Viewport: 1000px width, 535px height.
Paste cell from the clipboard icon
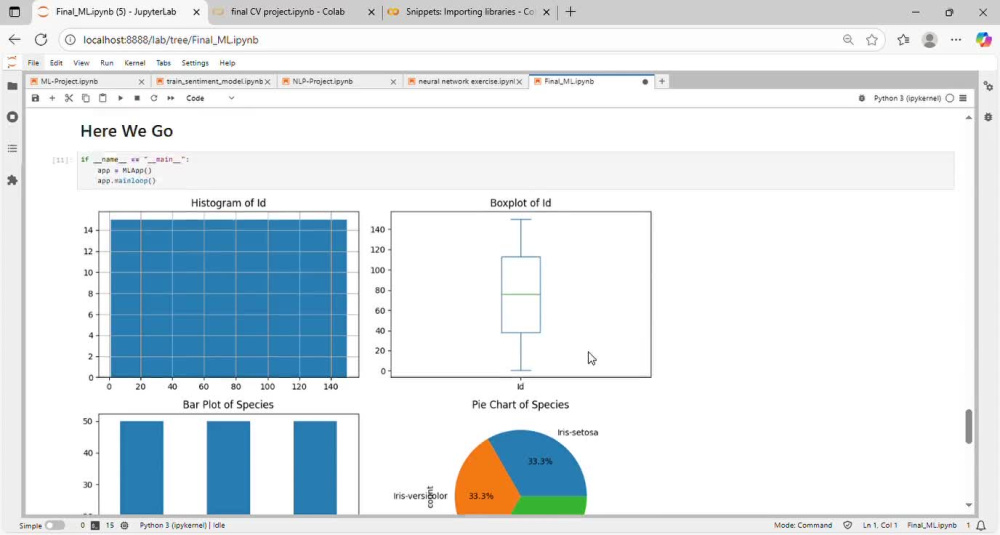(x=103, y=98)
